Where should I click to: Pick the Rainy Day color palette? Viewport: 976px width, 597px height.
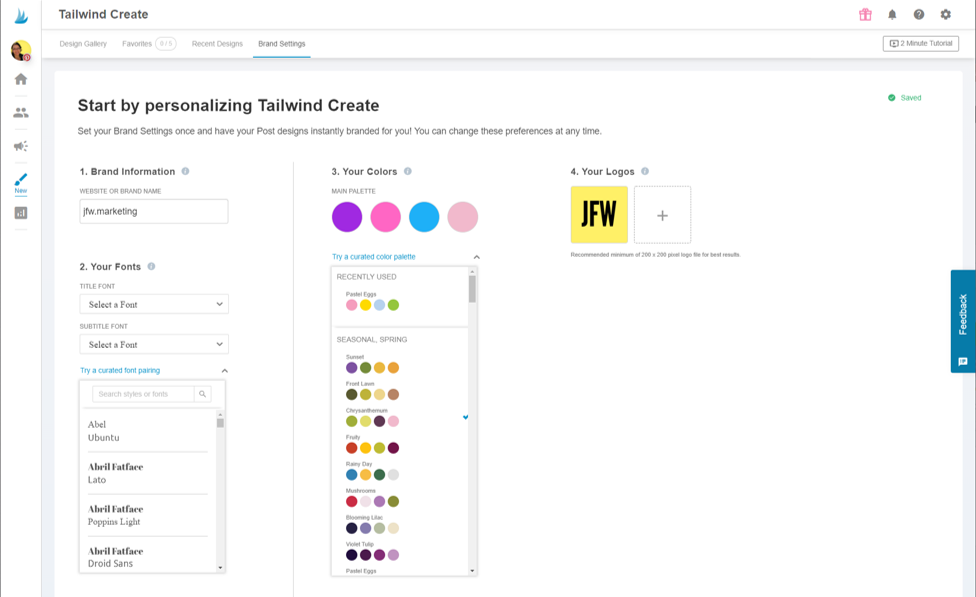click(x=372, y=471)
